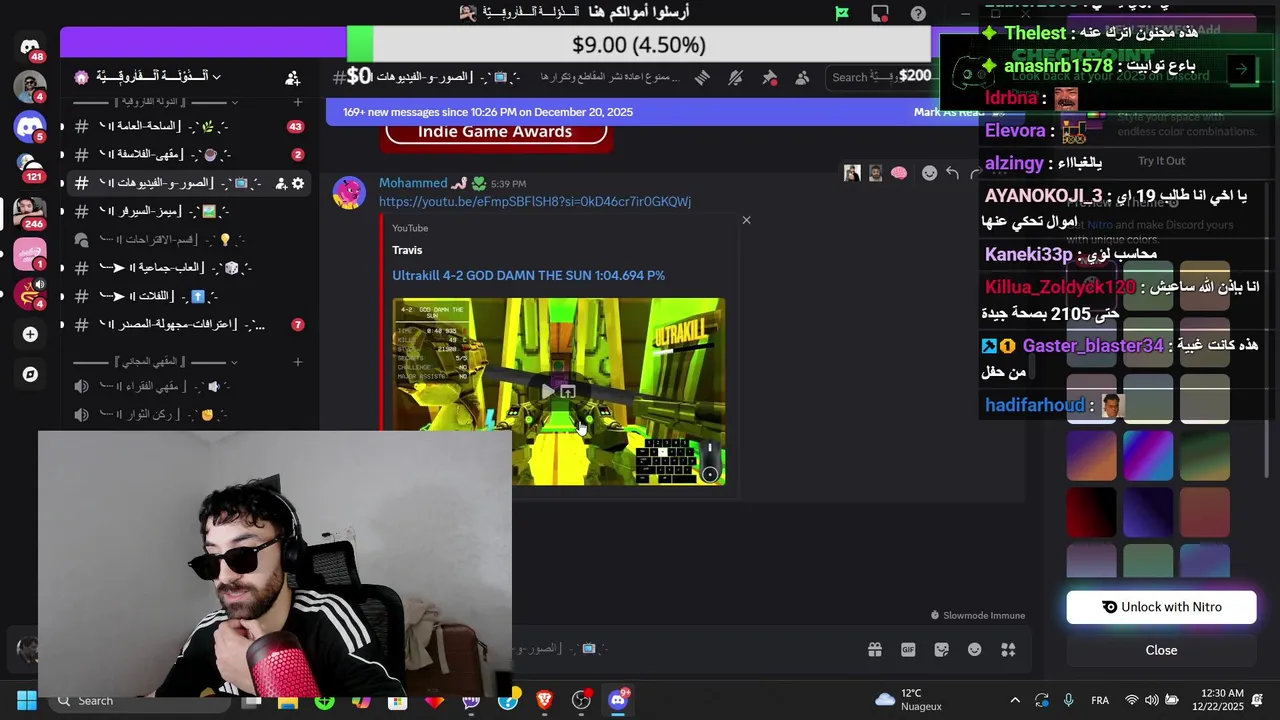1280x720 pixels.
Task: Click the Indie Game Awards button
Action: [495, 132]
